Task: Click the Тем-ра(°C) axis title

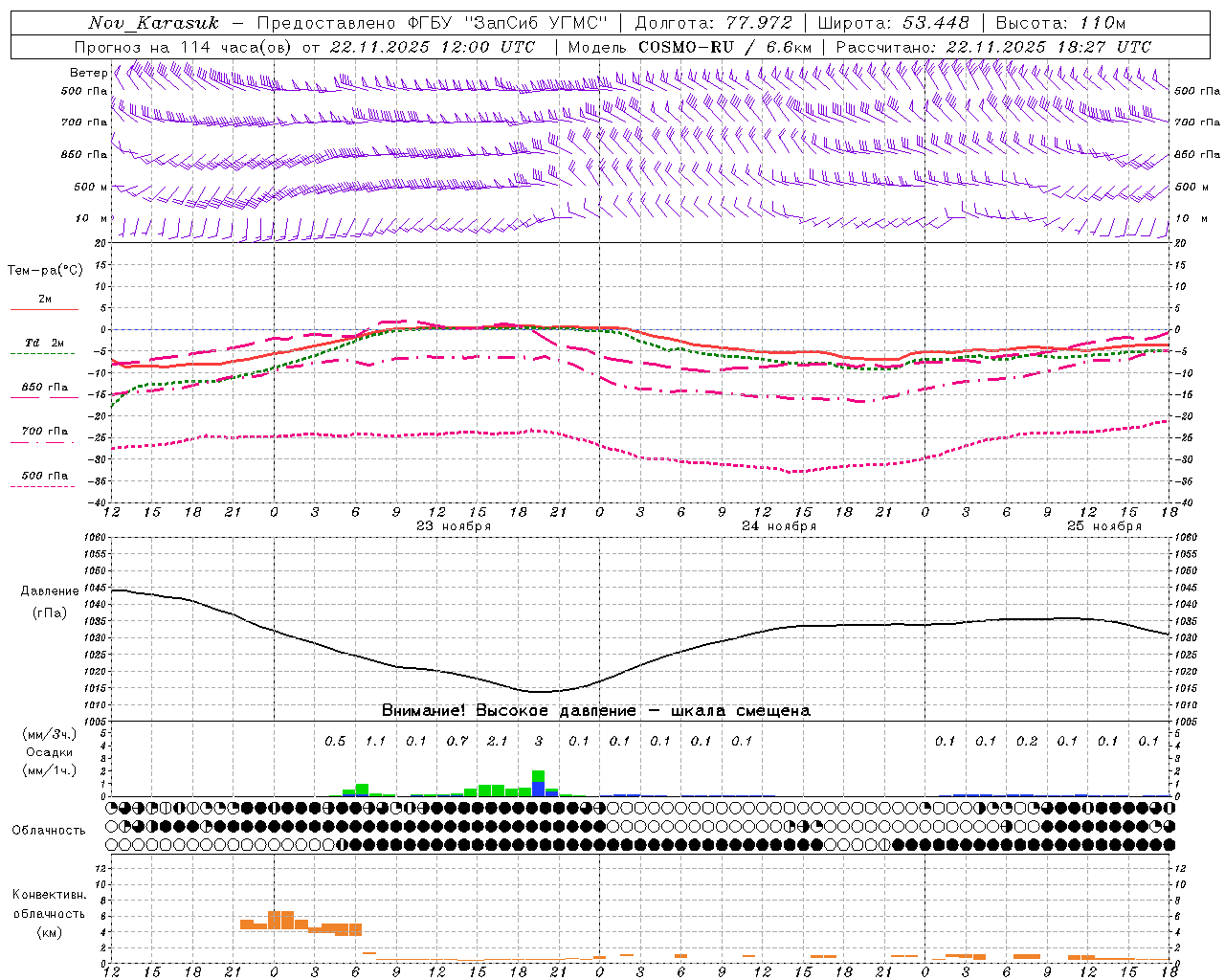Action: 45,271
